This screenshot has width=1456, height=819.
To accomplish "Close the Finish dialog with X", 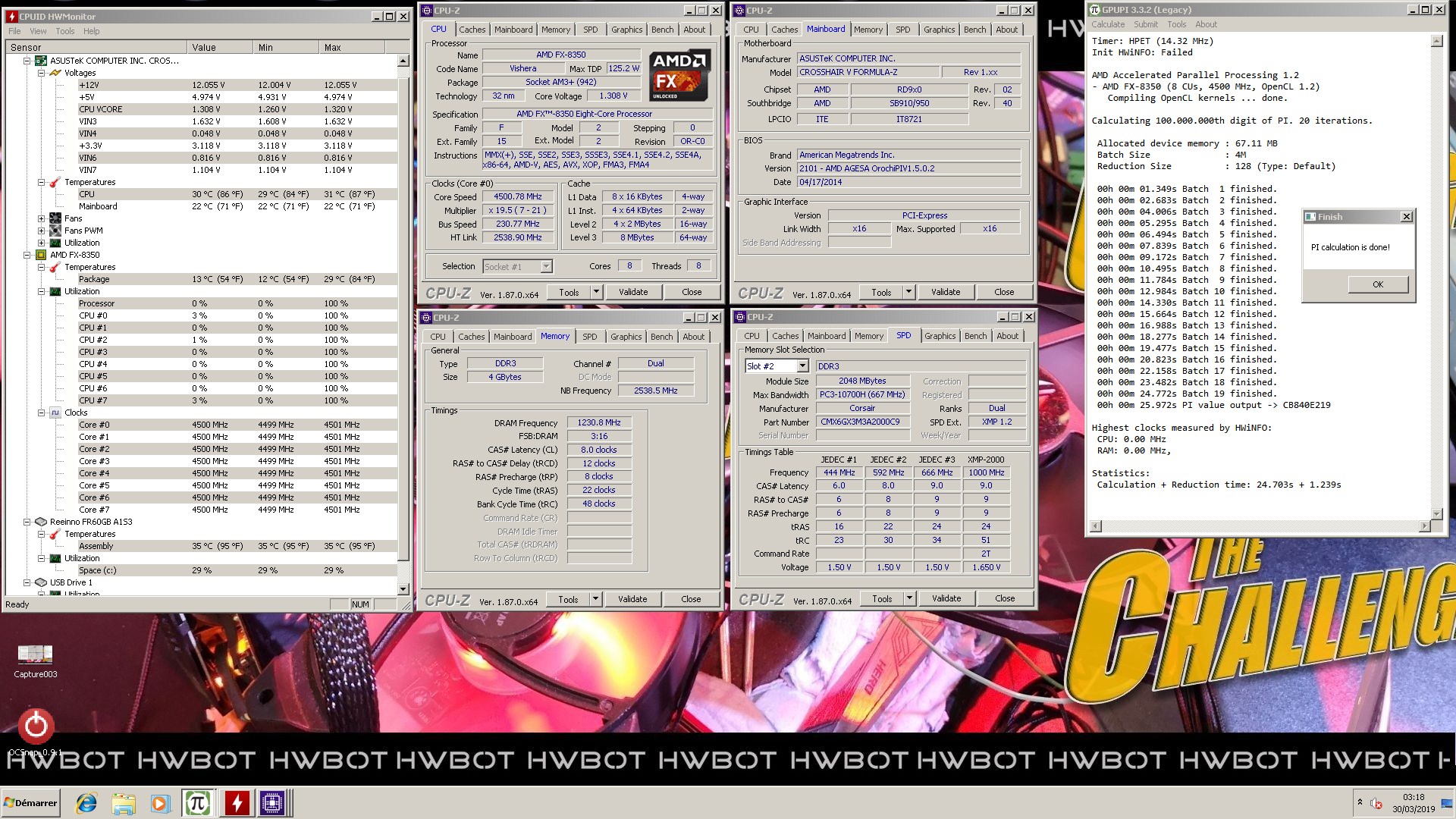I will (1407, 217).
